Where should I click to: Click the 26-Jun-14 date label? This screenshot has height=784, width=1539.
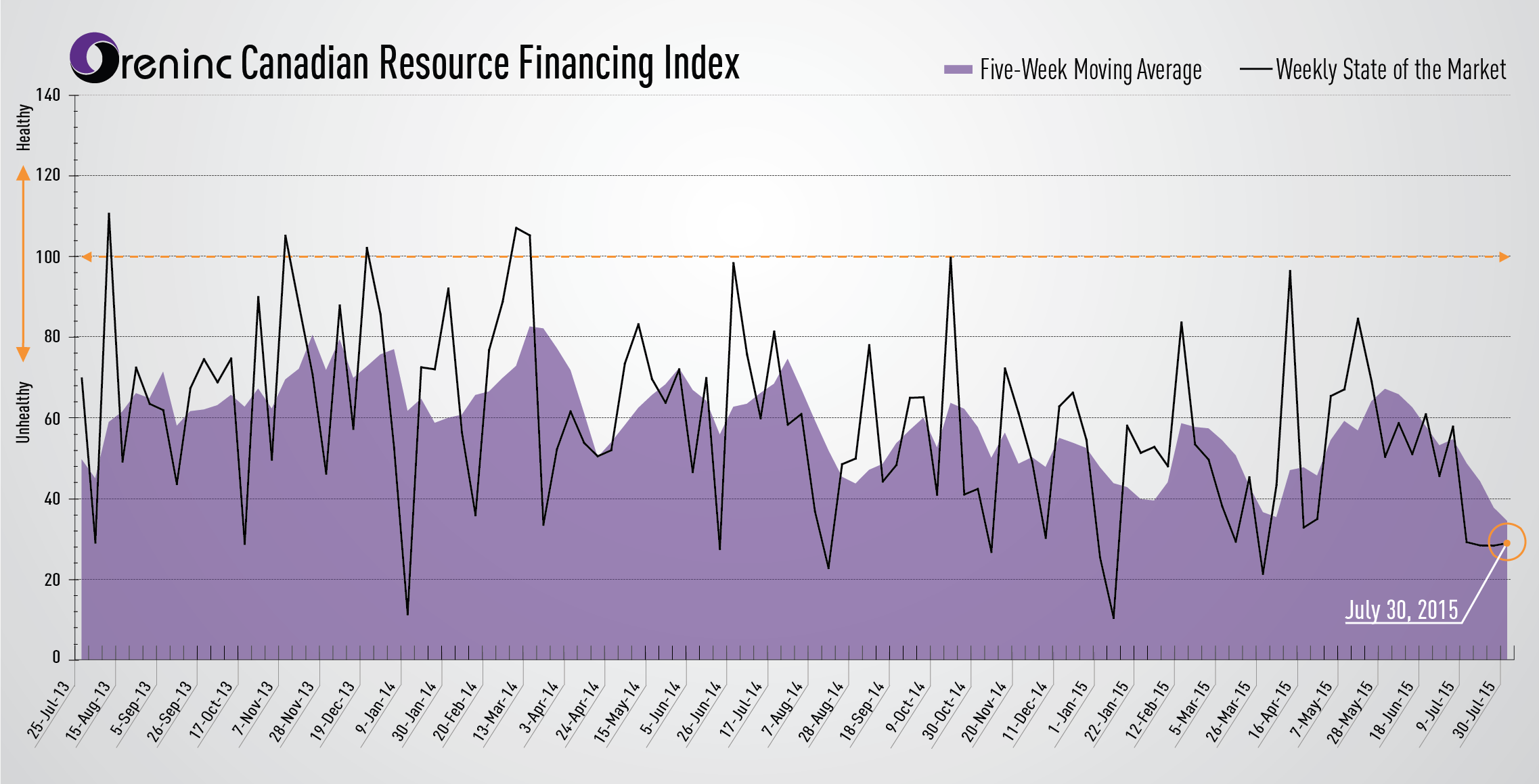[x=700, y=710]
